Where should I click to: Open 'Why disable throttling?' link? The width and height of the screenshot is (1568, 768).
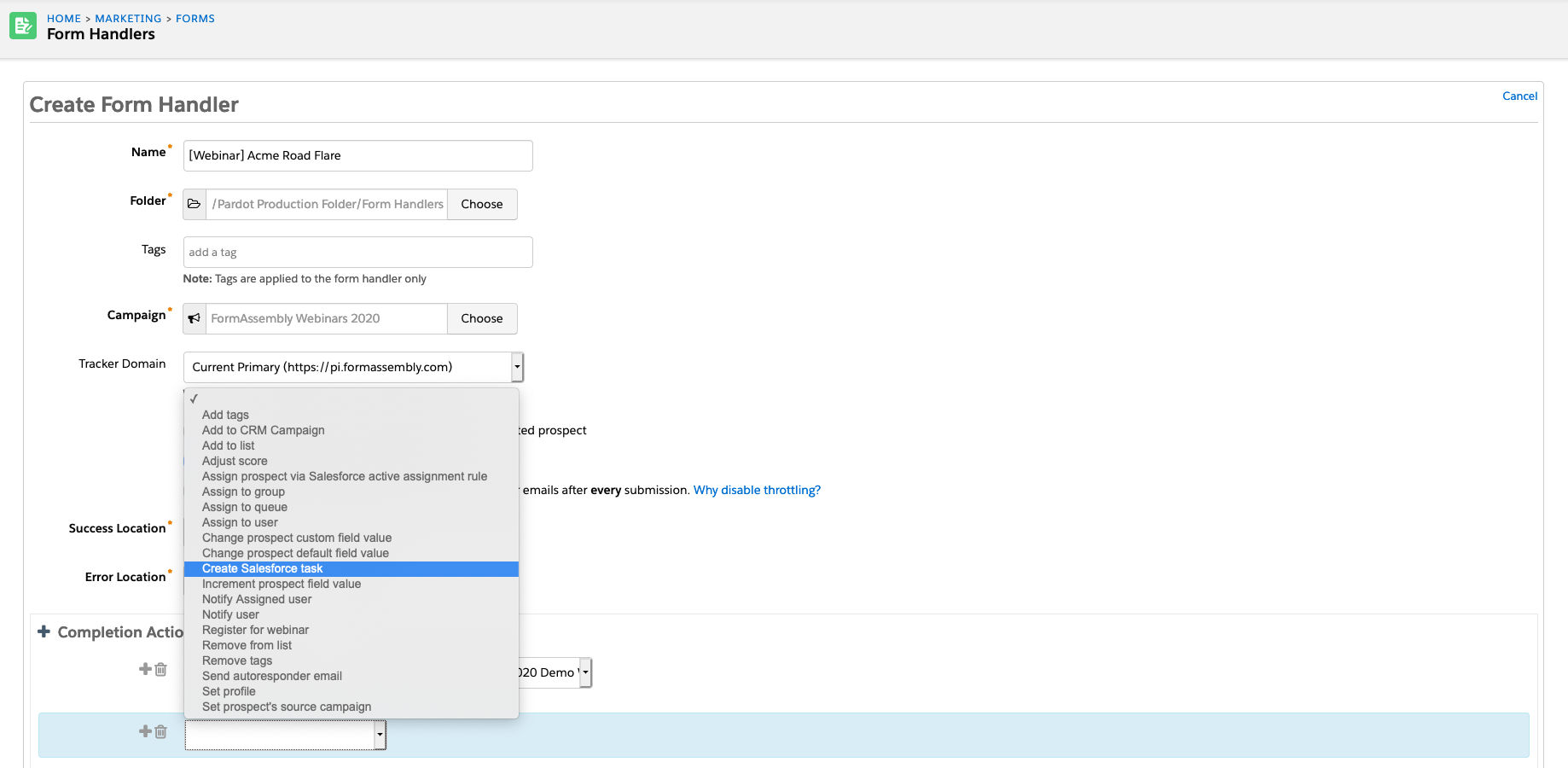(757, 490)
